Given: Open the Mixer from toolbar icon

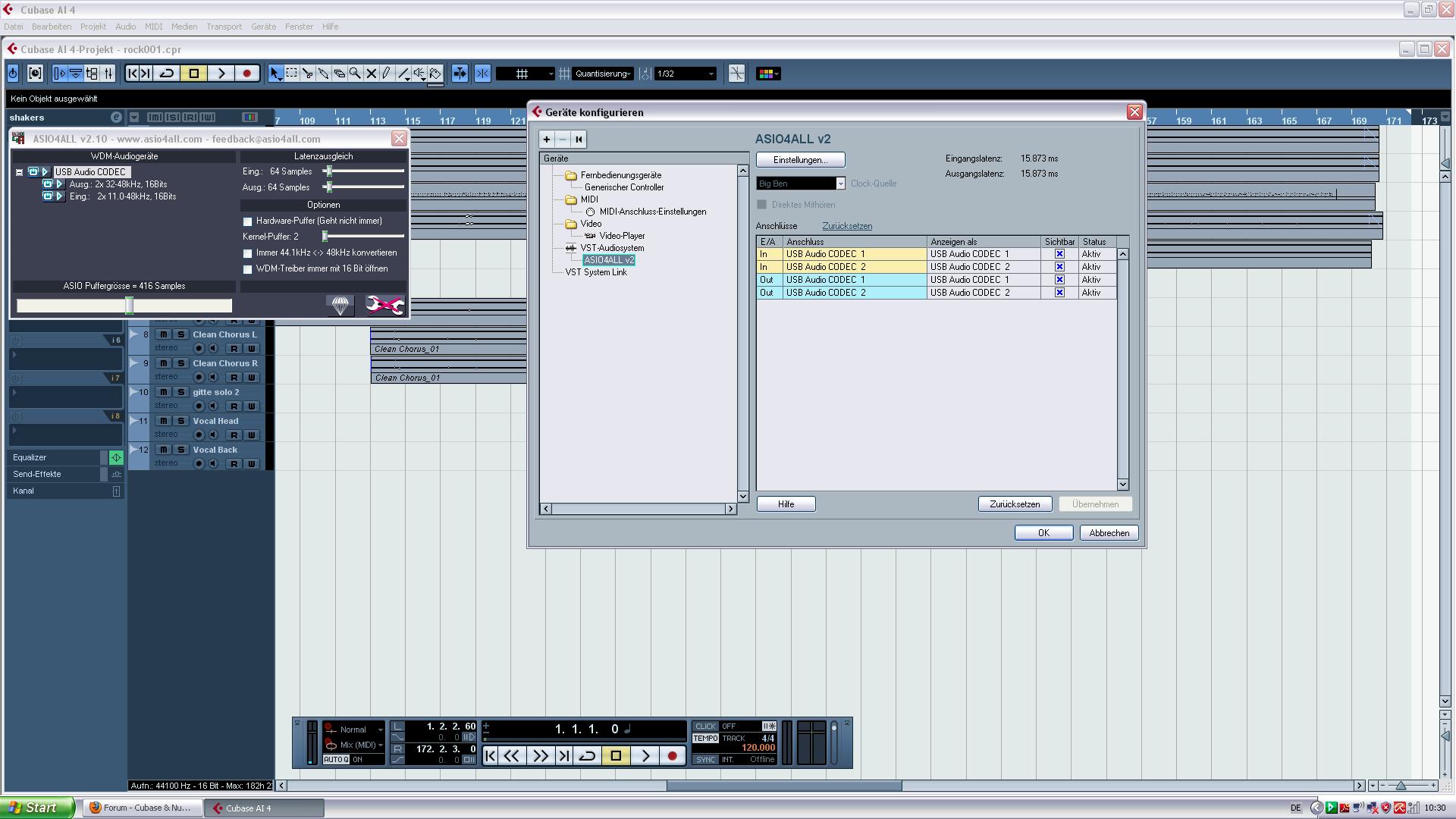Looking at the screenshot, I should click(x=108, y=74).
